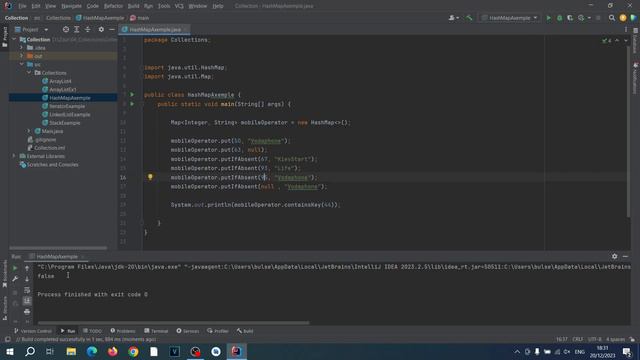Run with coverage using the shield icon

570,18
